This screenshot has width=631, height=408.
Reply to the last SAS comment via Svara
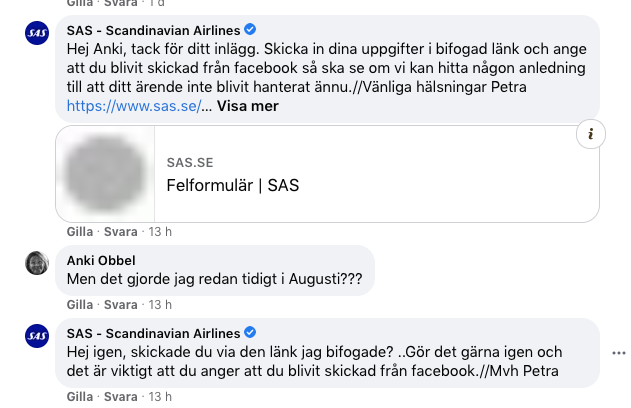coord(121,398)
